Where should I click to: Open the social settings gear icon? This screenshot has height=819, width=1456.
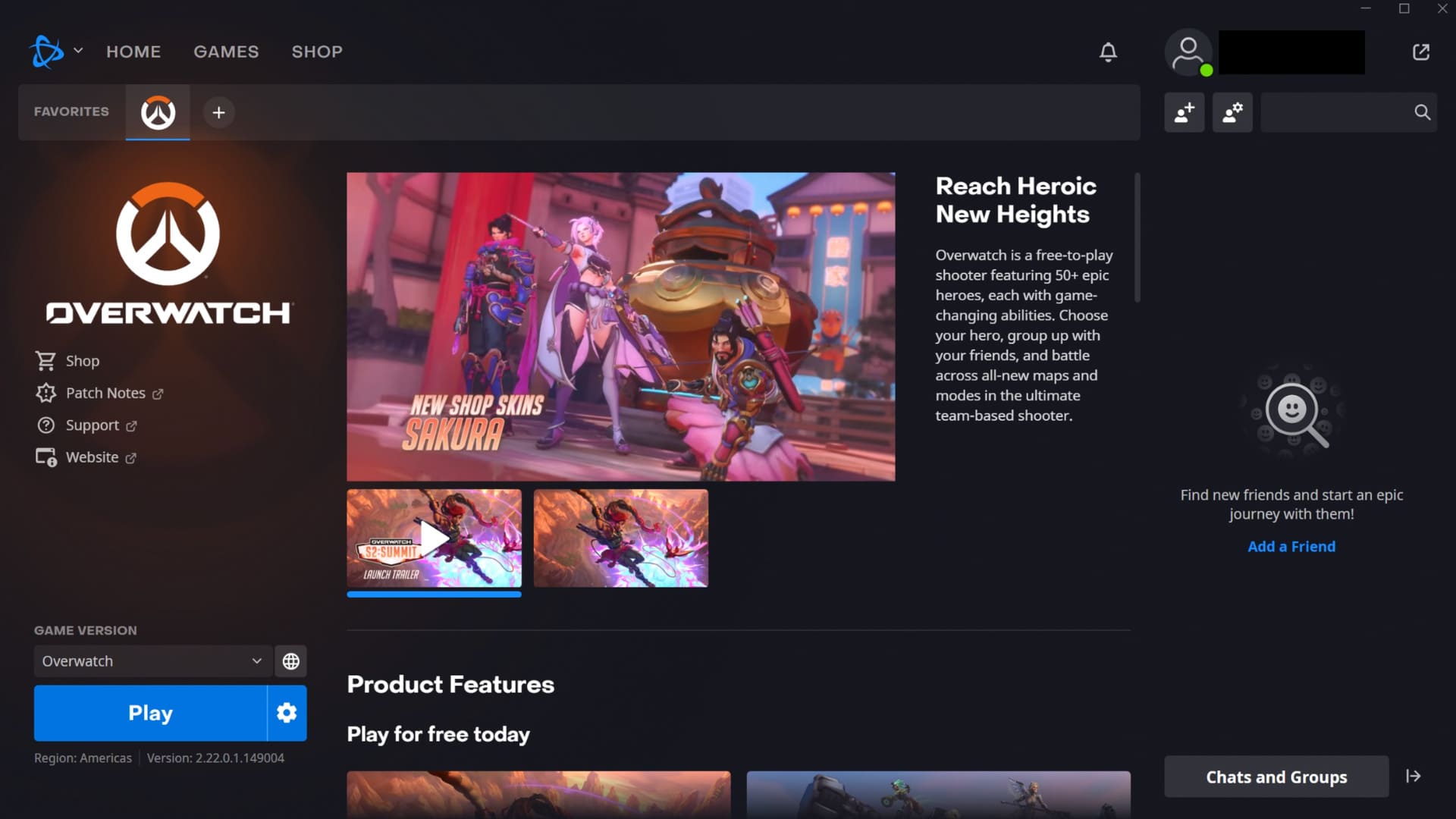click(x=1232, y=112)
